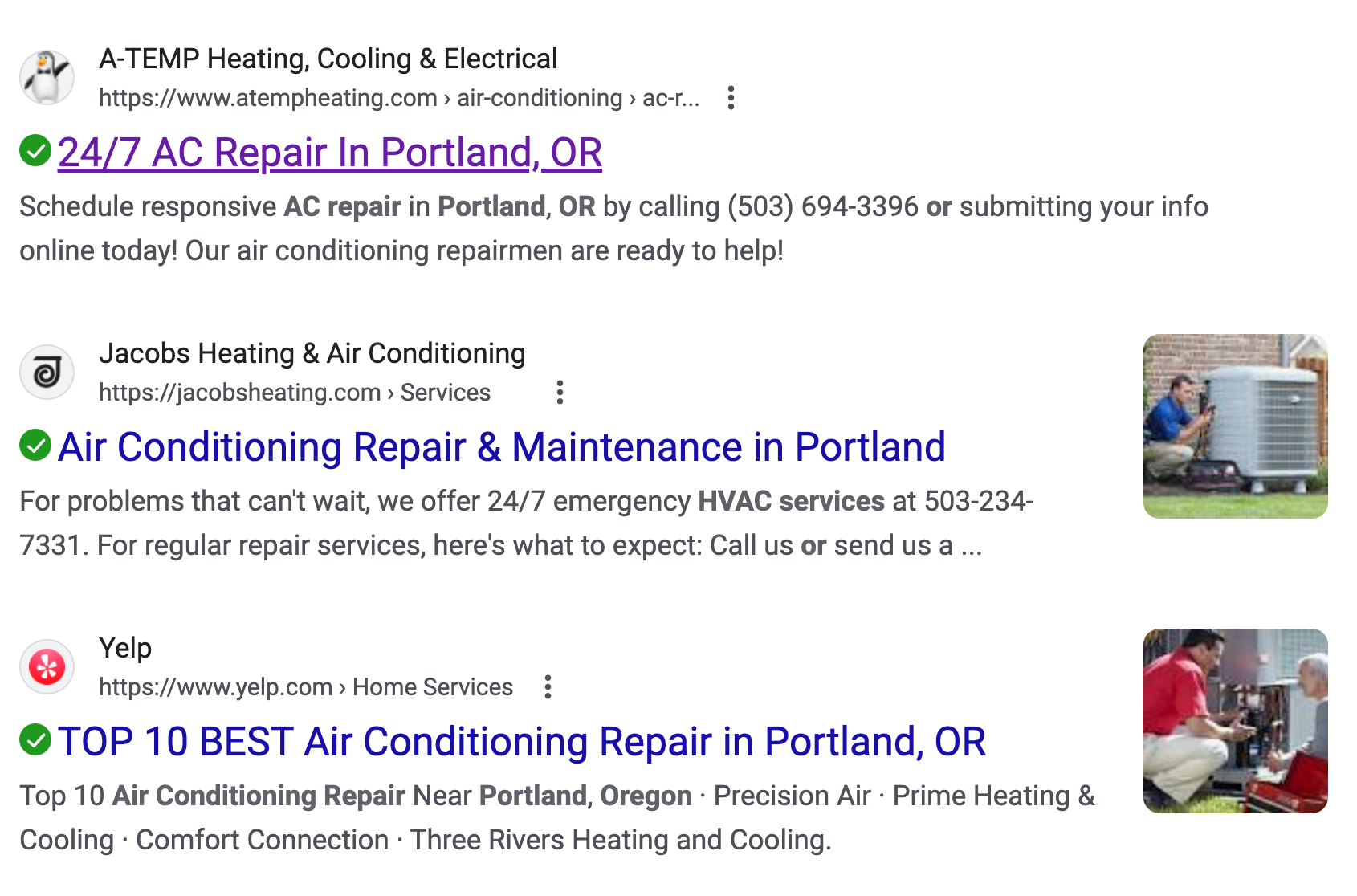Viewport: 1357px width, 896px height.
Task: Click the A-TEMP Heating, Cooling & Electrical site name
Action: [328, 59]
